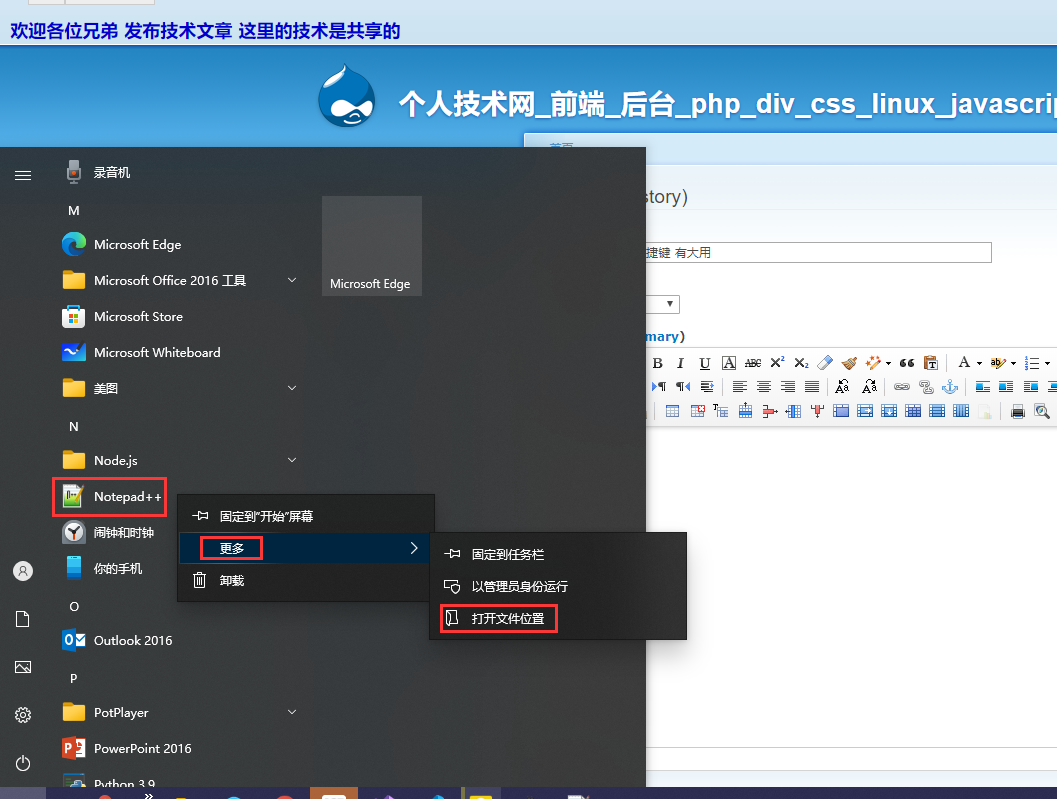Open Settings from the Start menu gear
Screen dimensions: 1057x799
click(x=23, y=715)
